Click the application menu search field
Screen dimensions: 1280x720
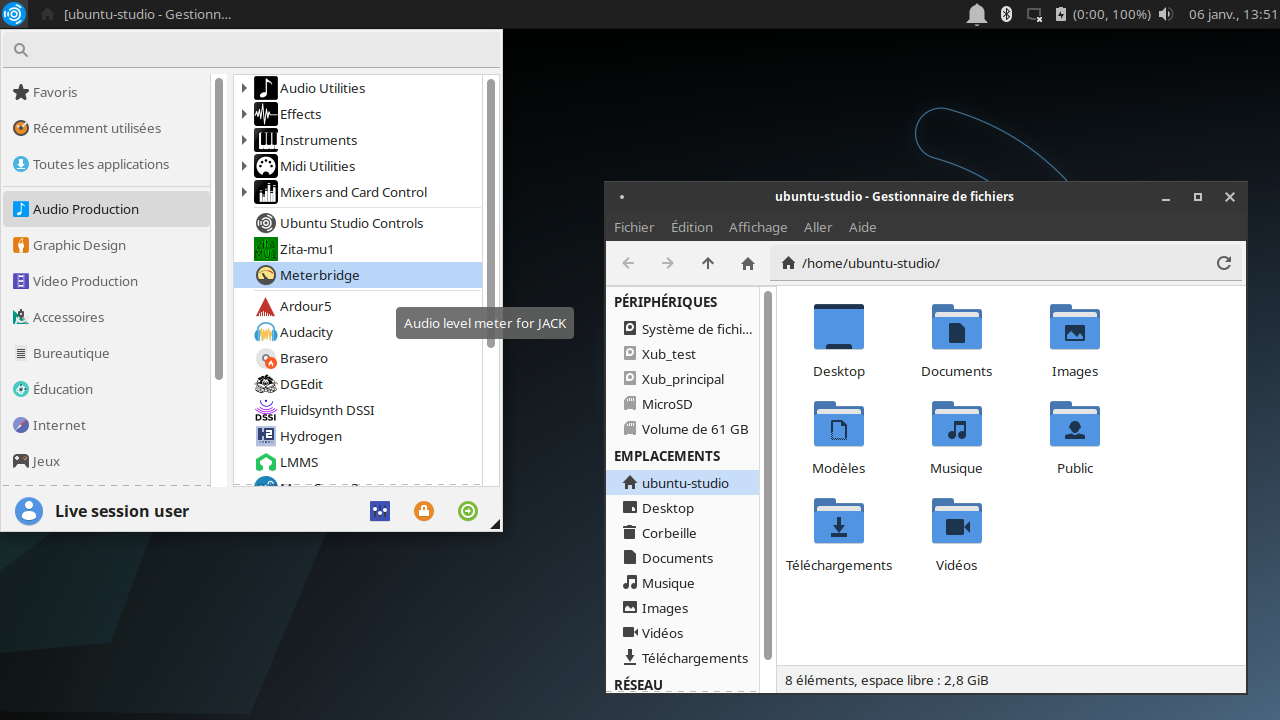(260, 50)
